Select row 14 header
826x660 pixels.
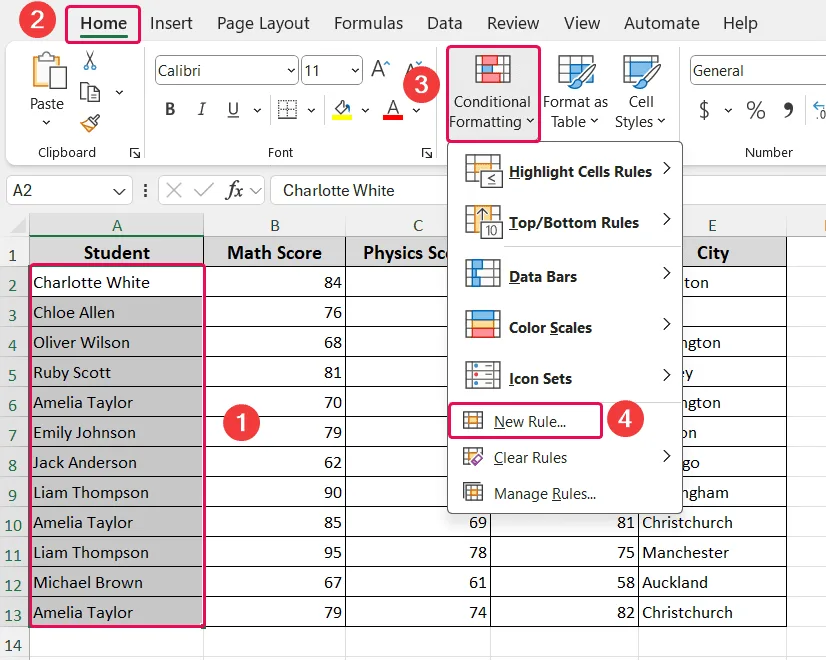coord(14,645)
